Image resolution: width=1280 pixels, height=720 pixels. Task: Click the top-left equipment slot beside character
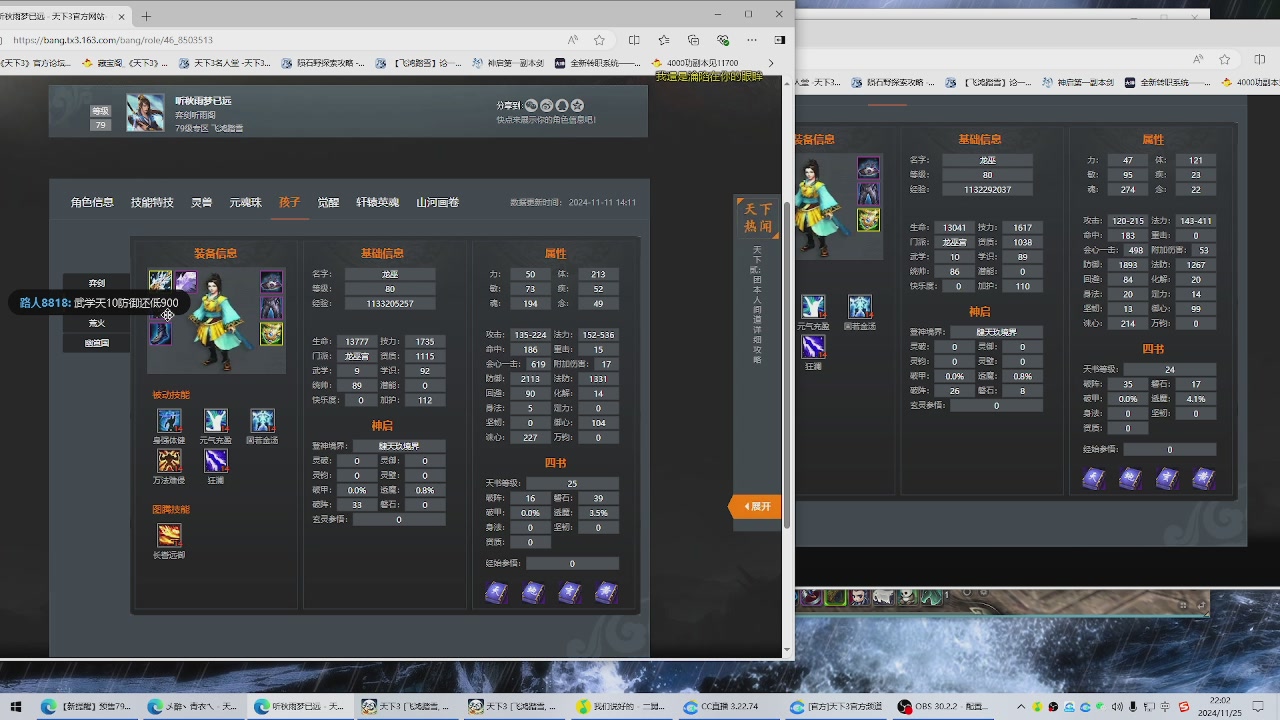point(160,281)
